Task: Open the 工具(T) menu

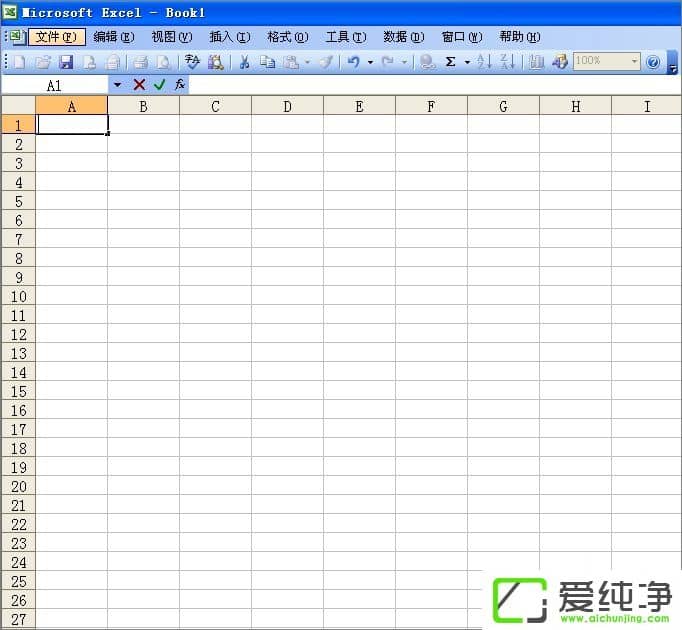Action: click(x=346, y=37)
